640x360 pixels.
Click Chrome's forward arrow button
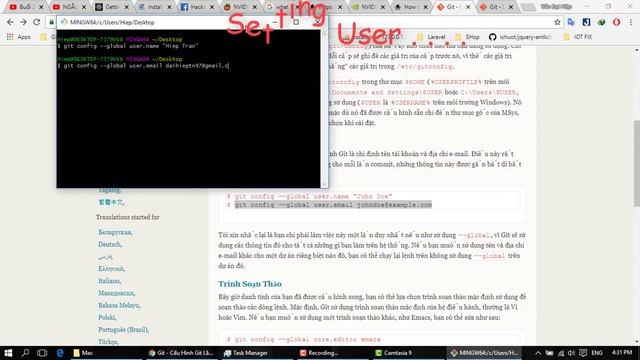coord(23,22)
